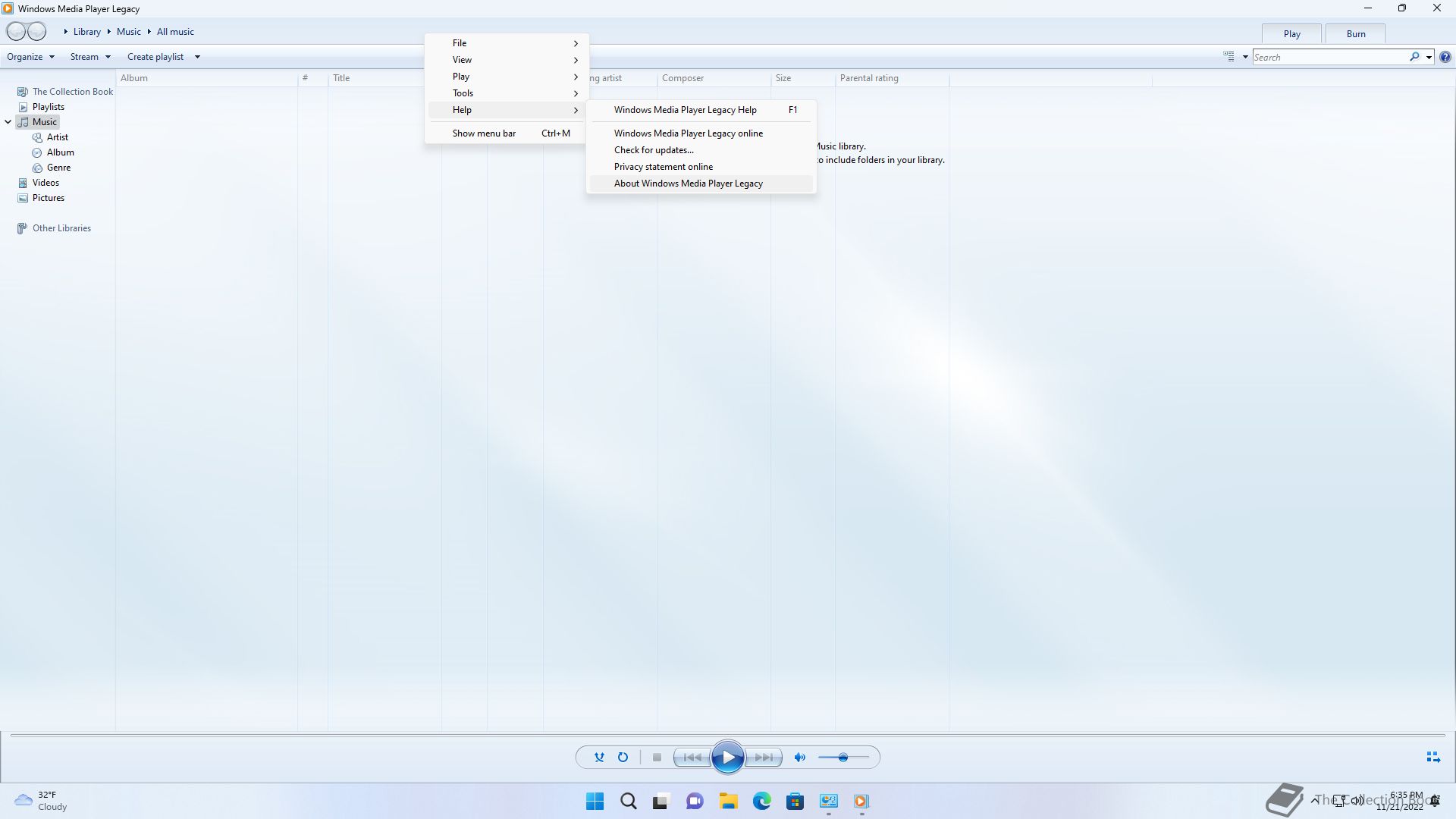Choose Windows Media Player Legacy online
The width and height of the screenshot is (1456, 819).
701,133
